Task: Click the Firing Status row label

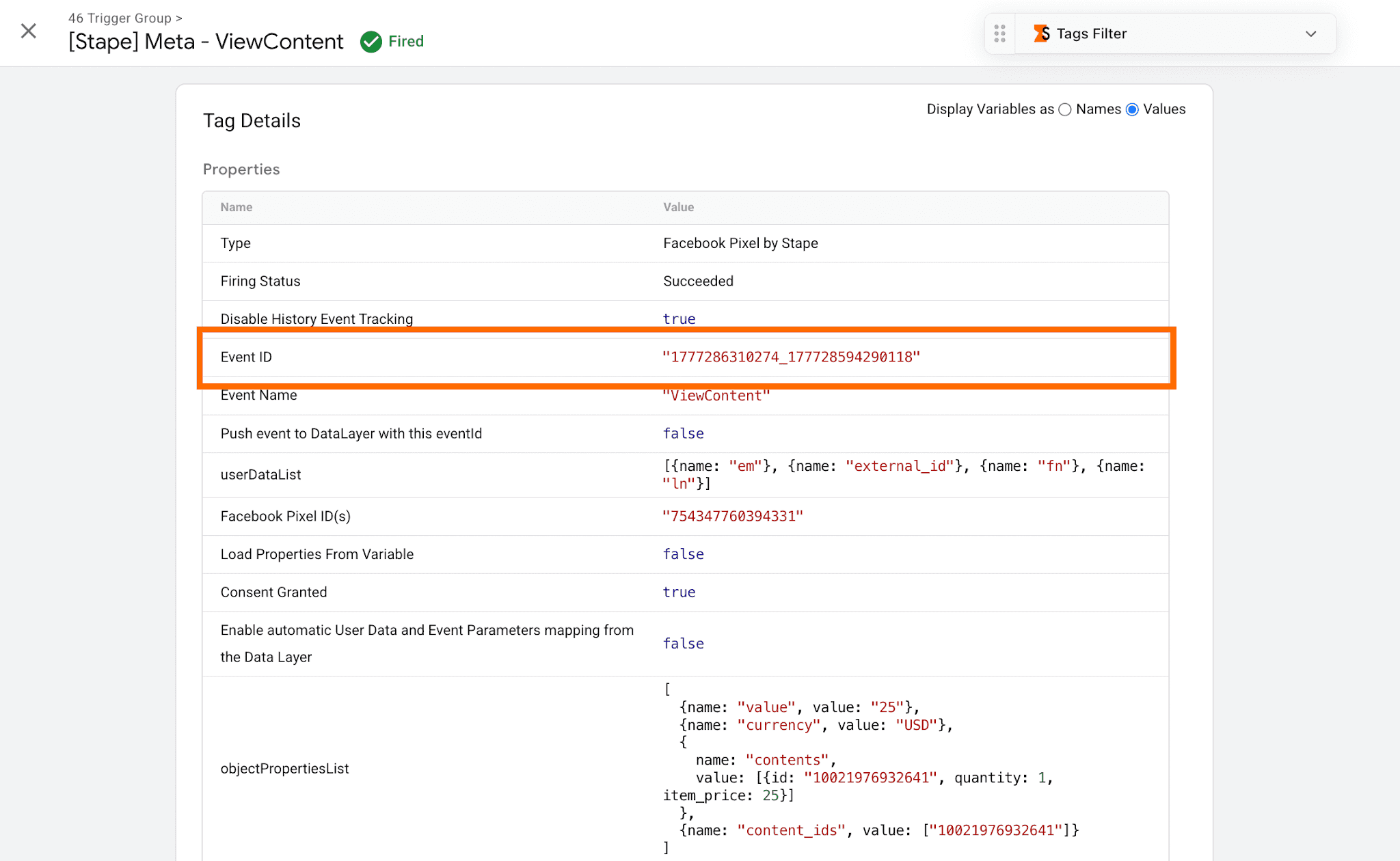Action: point(260,281)
